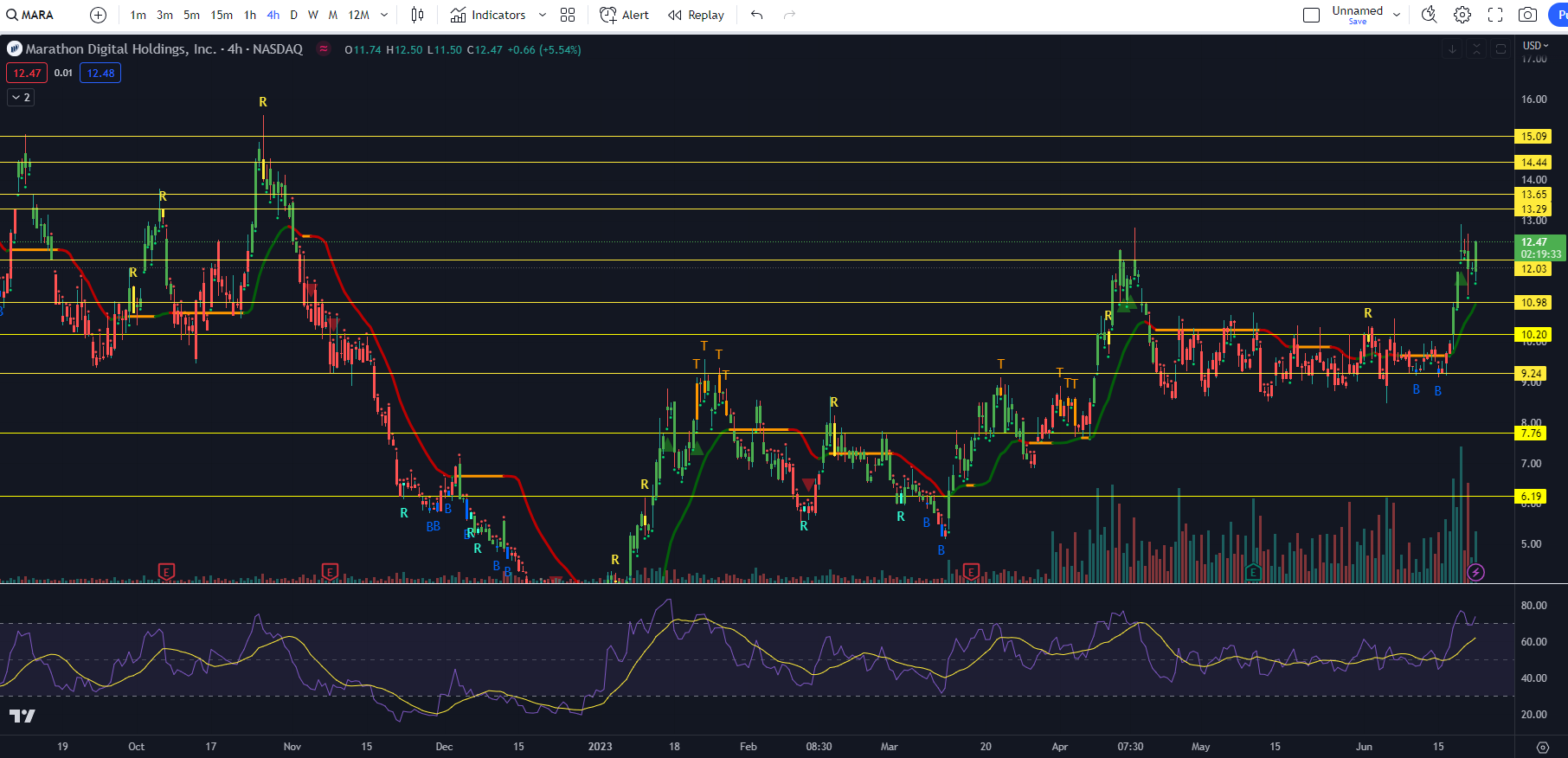Viewport: 1568px width, 758px height.
Task: Enter fullscreen mode
Action: [1495, 15]
